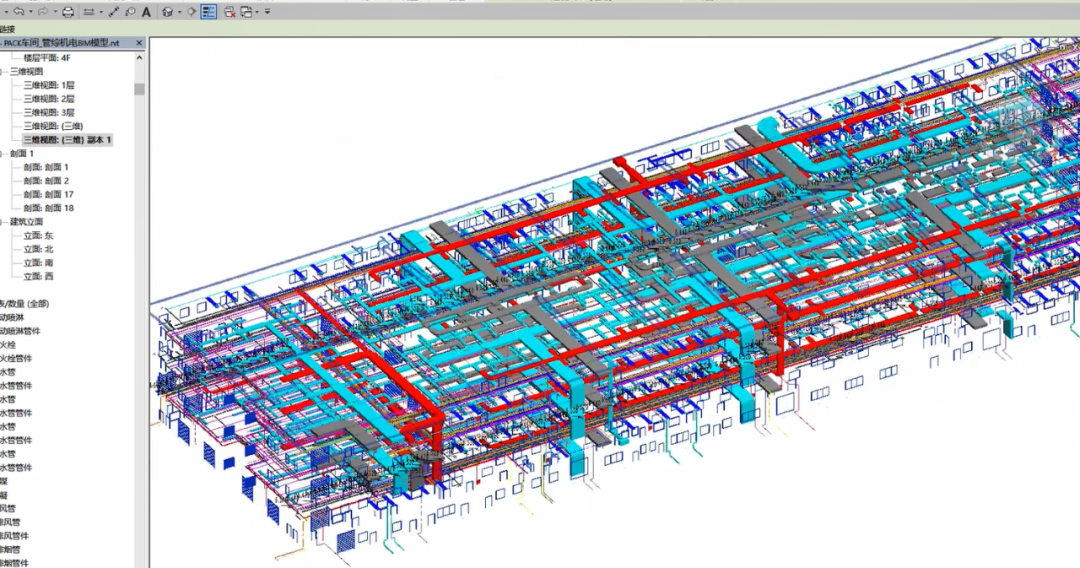Click the Undo arrow in the toolbar
Screen dimensions: 1080x568
pos(18,12)
